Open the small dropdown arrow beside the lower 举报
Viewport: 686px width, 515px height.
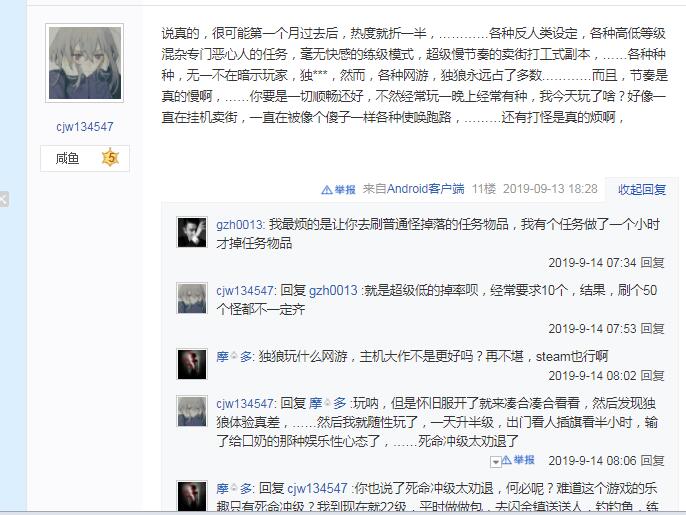point(495,462)
